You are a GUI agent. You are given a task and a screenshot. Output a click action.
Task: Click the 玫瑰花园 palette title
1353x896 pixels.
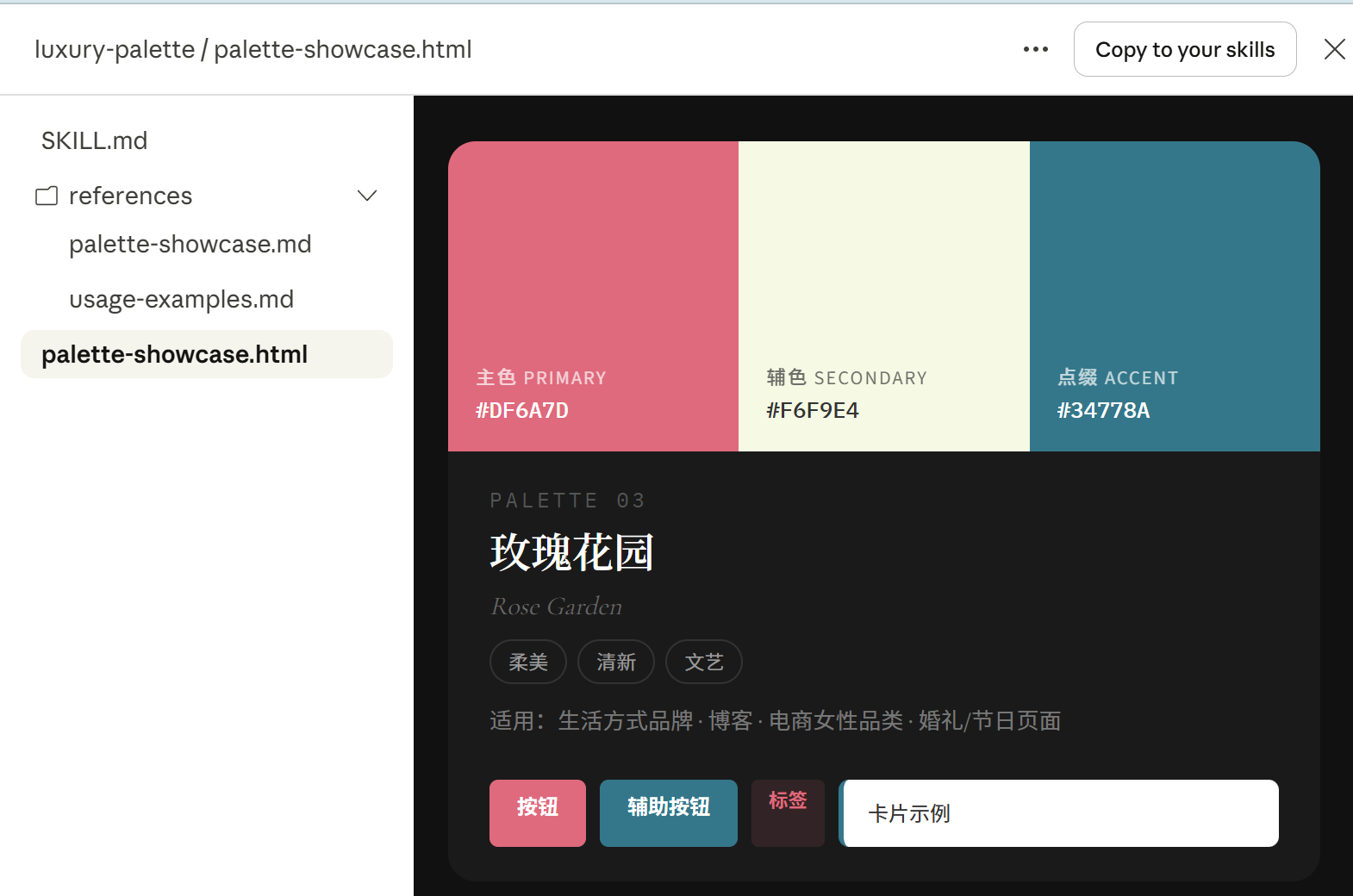point(572,552)
